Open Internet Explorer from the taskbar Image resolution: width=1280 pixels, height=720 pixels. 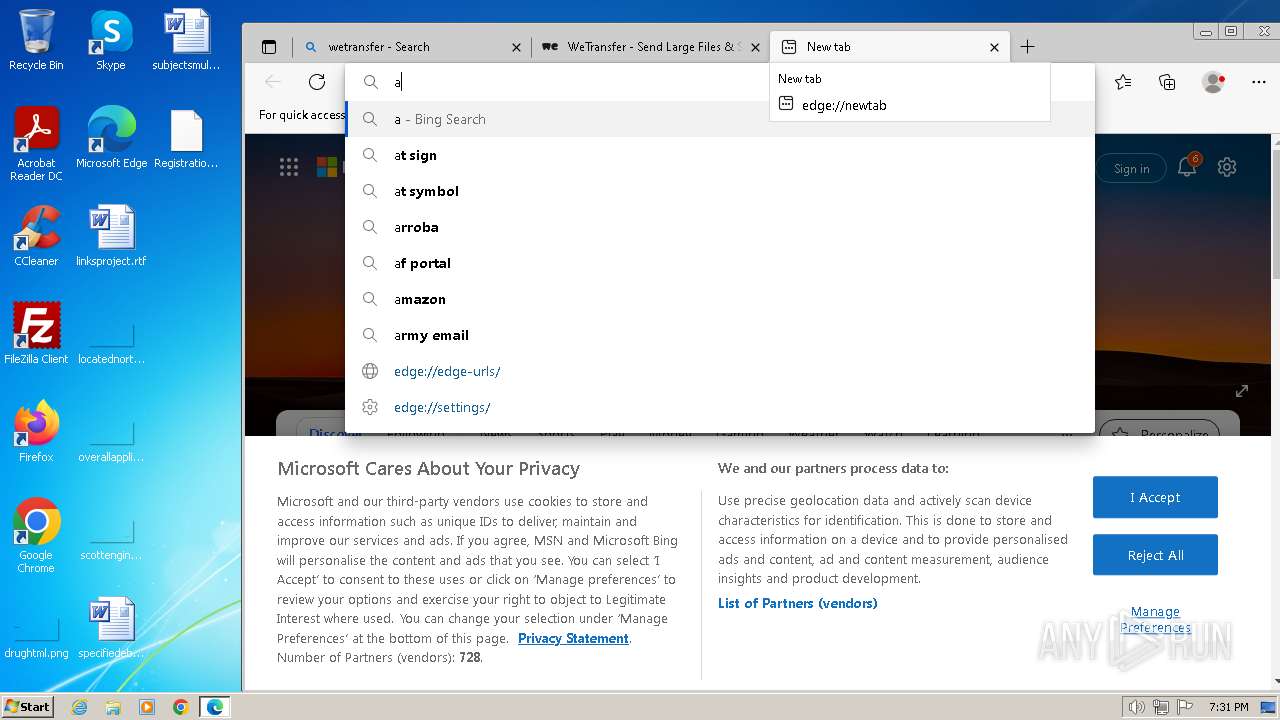(79, 707)
